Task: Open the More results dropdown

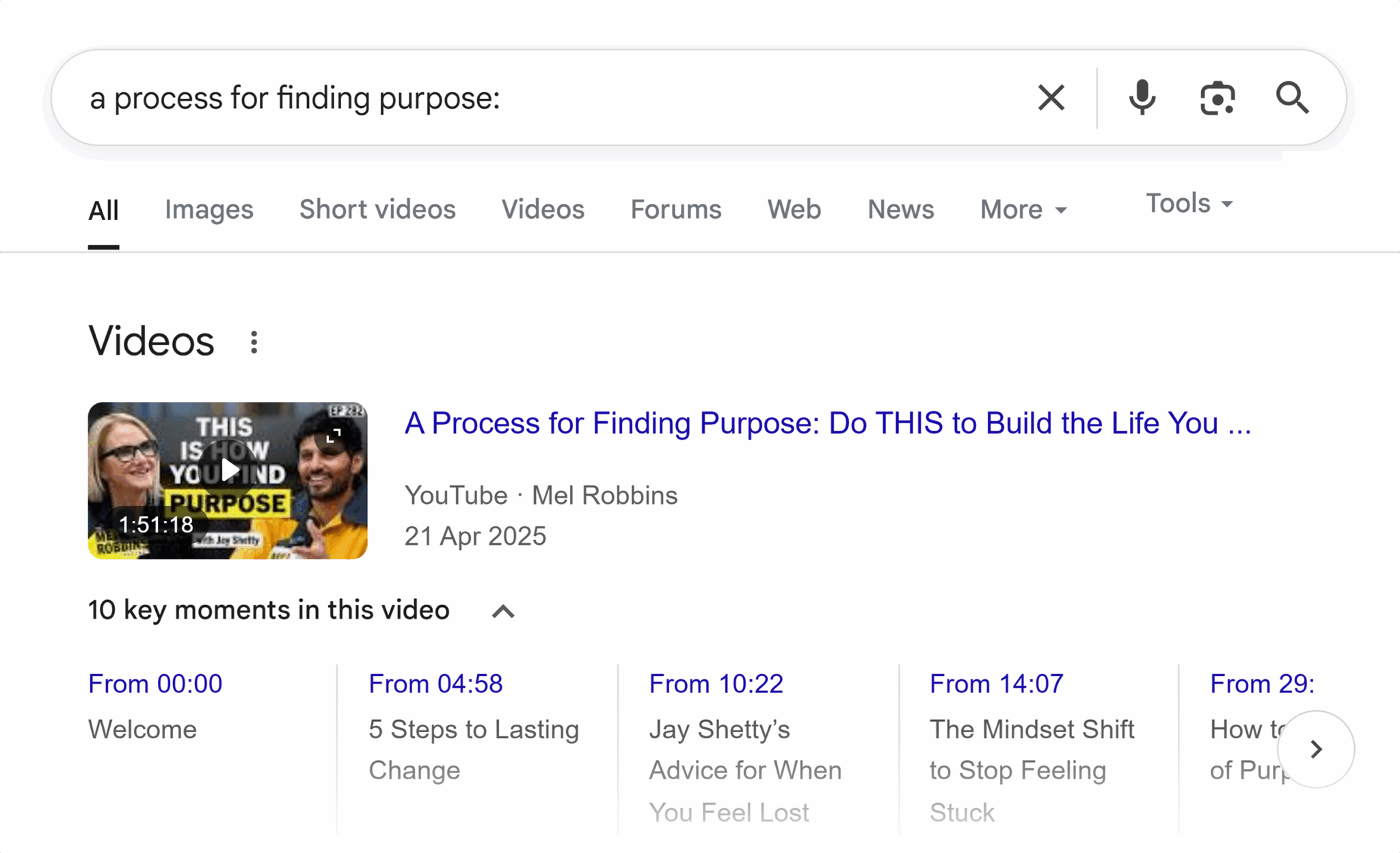Action: click(x=1023, y=210)
